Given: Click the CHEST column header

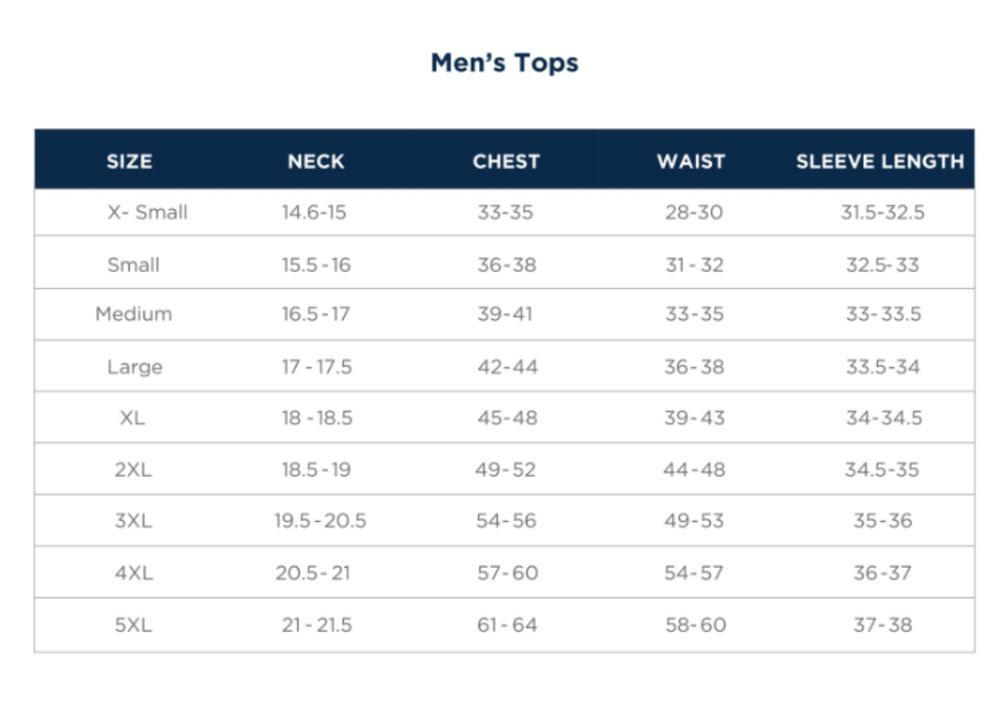Looking at the screenshot, I should point(506,161).
